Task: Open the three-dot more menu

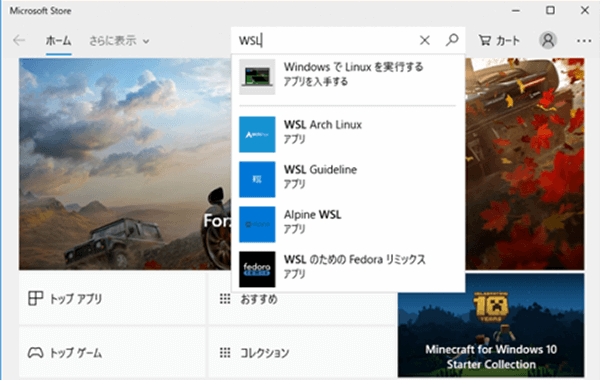Action: pyautogui.click(x=584, y=41)
